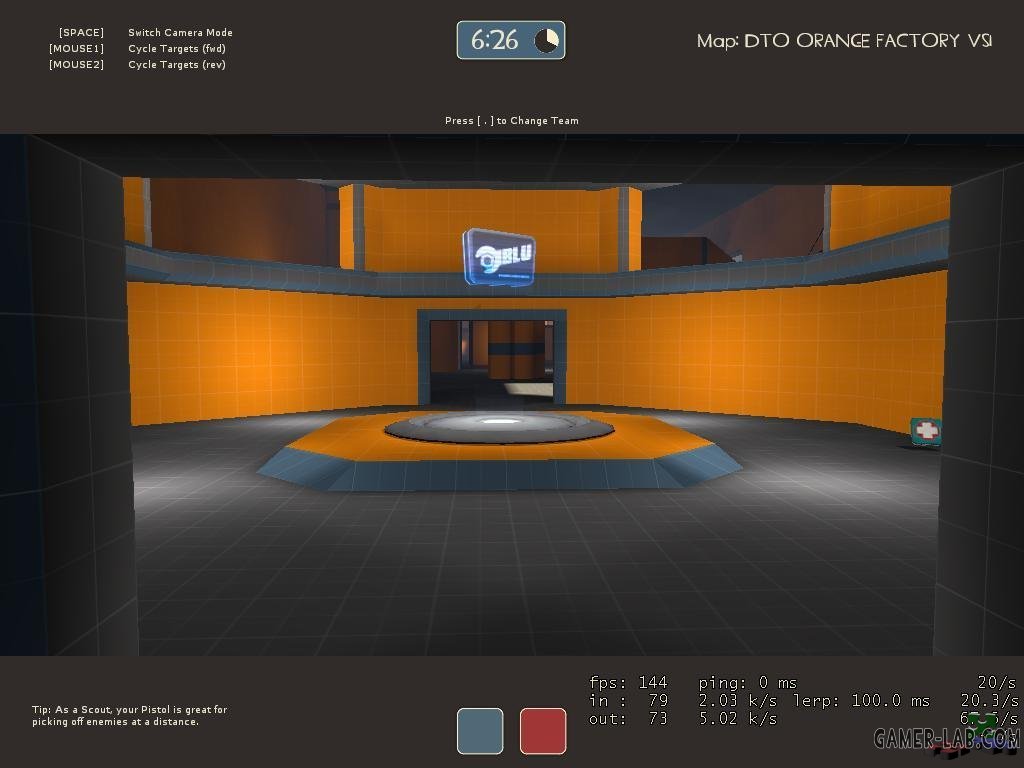Click the floating BLU team sign
Screen dimensions: 1024x768
[x=500, y=257]
